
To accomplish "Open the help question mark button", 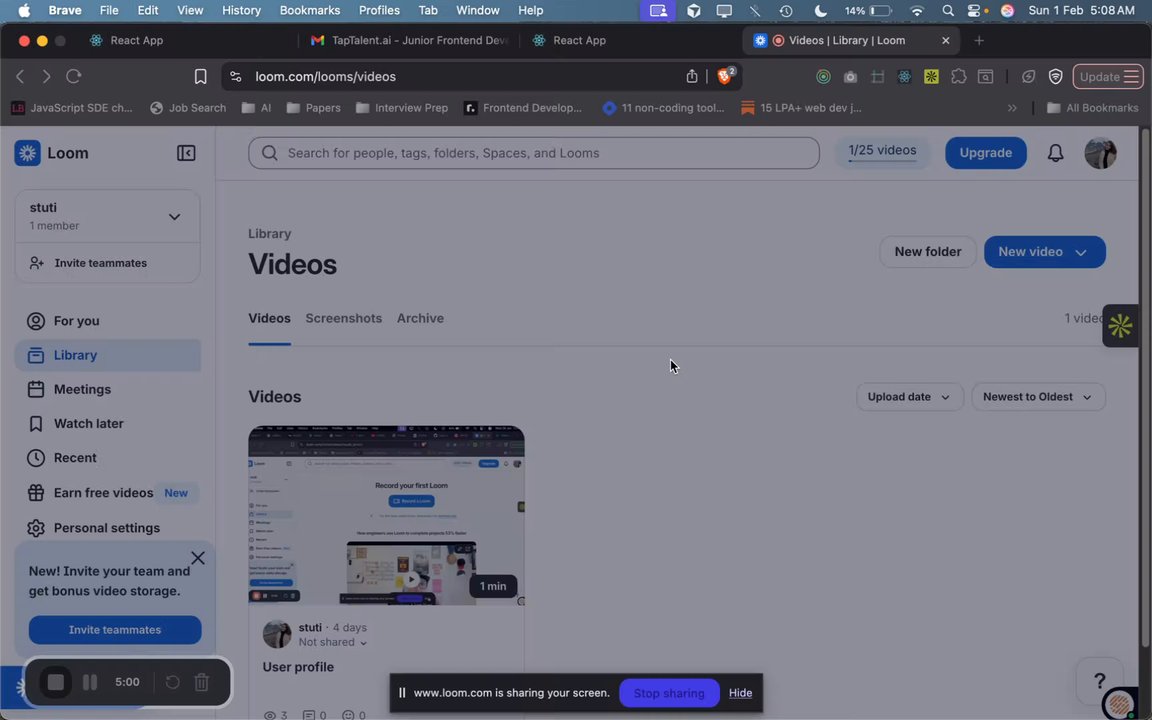I will click(1099, 680).
